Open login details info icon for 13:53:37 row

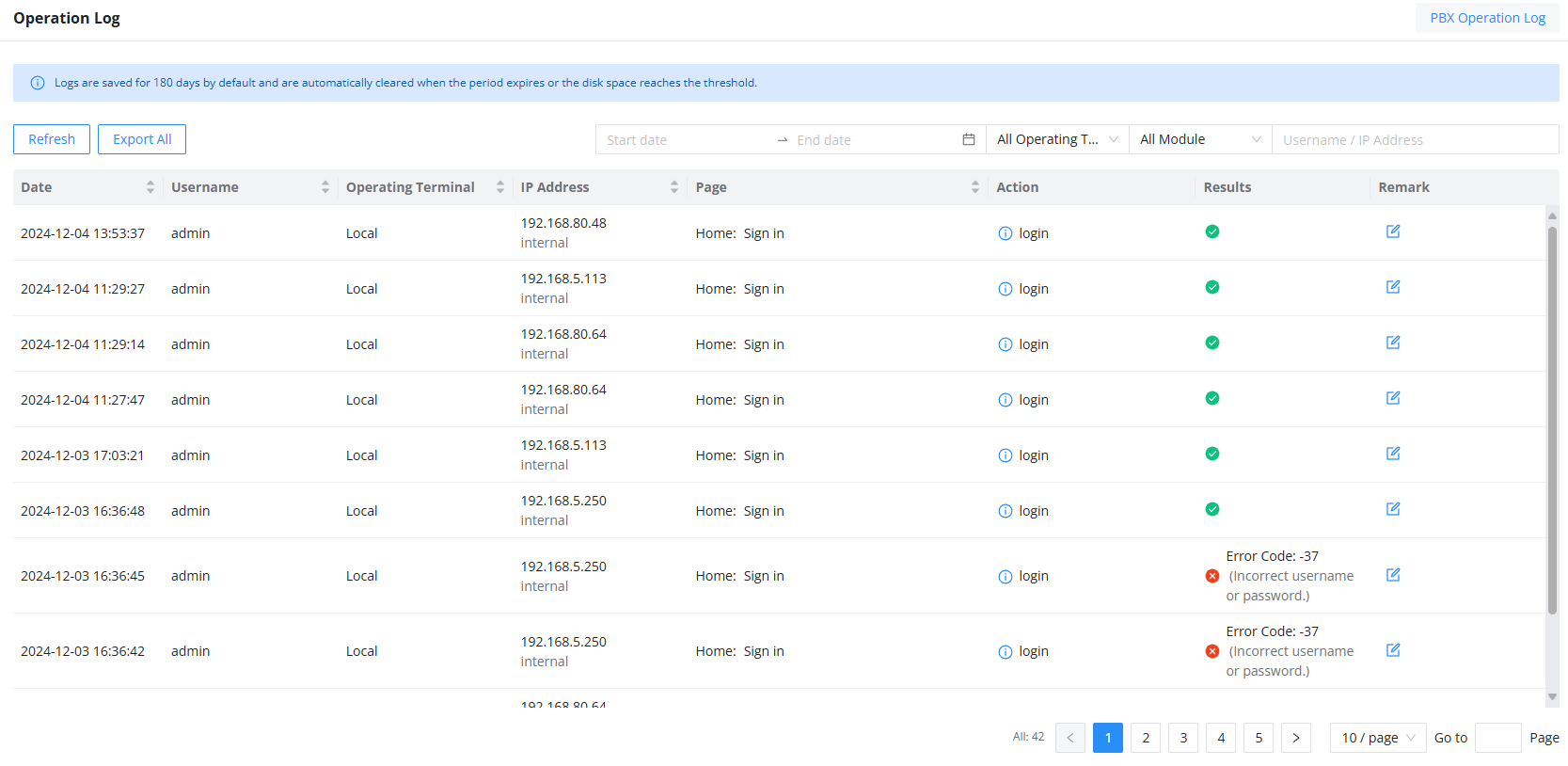1005,233
